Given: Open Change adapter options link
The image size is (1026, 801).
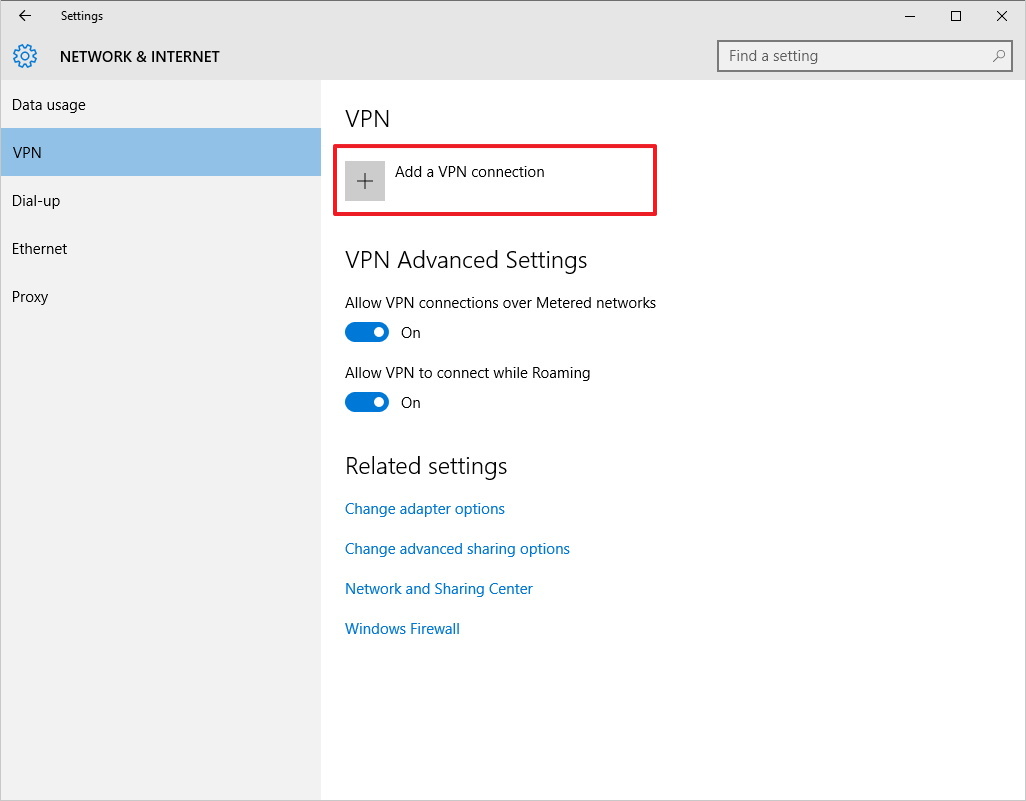Looking at the screenshot, I should [x=425, y=509].
